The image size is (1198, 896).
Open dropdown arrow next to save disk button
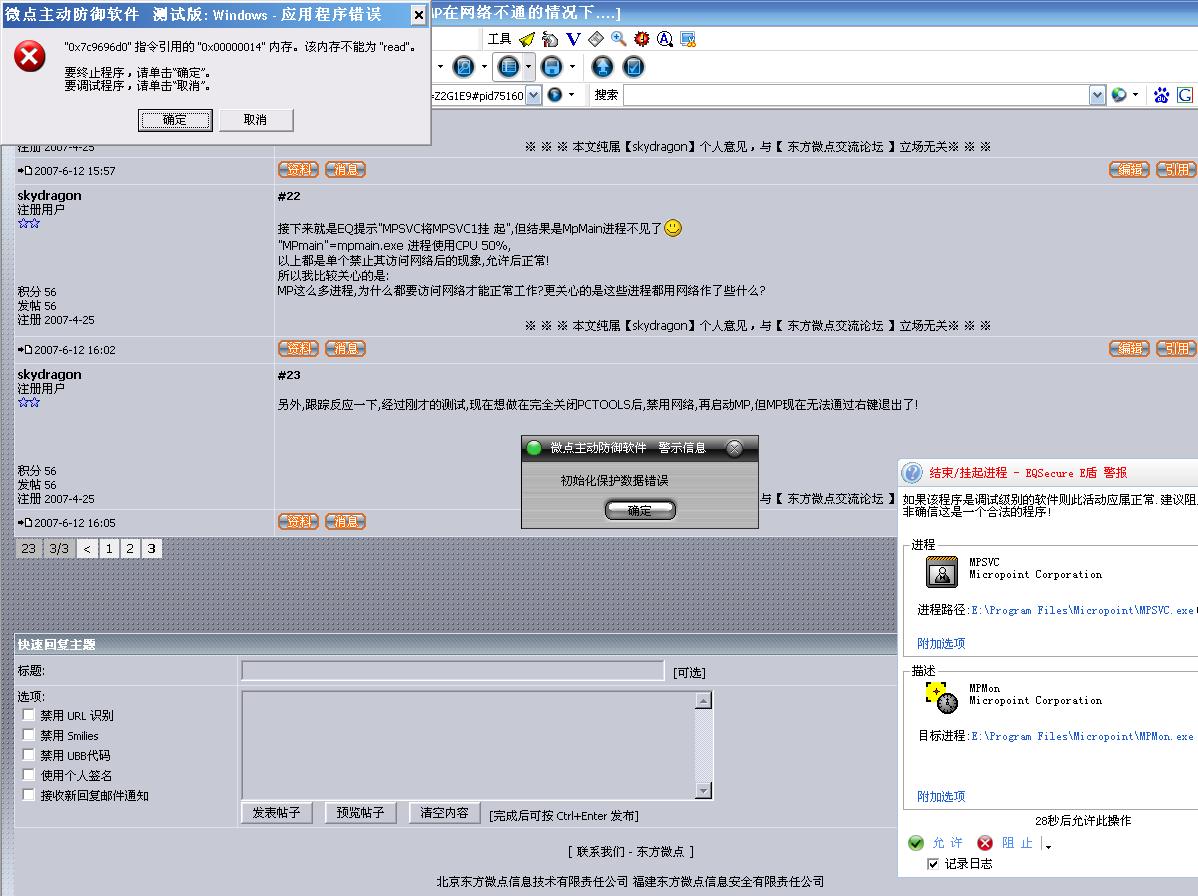click(572, 67)
